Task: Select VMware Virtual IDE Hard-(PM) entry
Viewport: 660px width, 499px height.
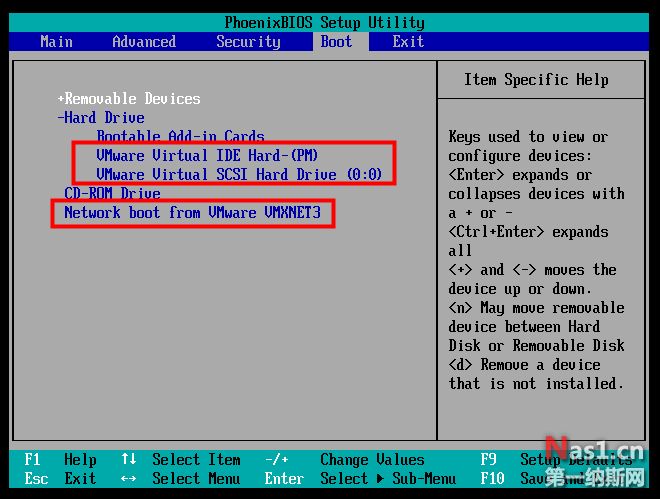Action: (207, 155)
